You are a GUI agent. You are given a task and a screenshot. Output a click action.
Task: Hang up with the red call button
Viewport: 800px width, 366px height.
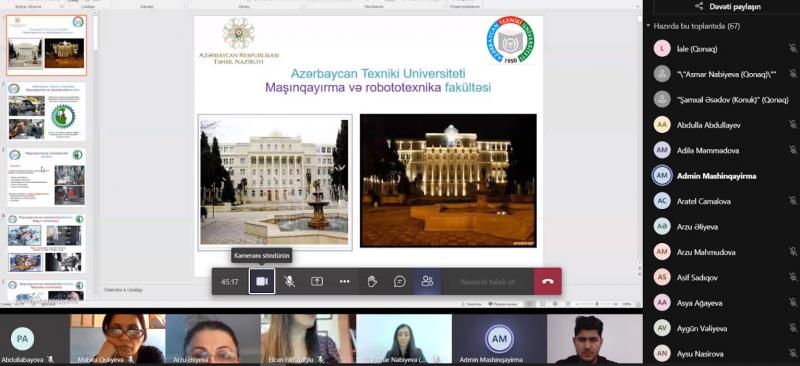point(548,281)
